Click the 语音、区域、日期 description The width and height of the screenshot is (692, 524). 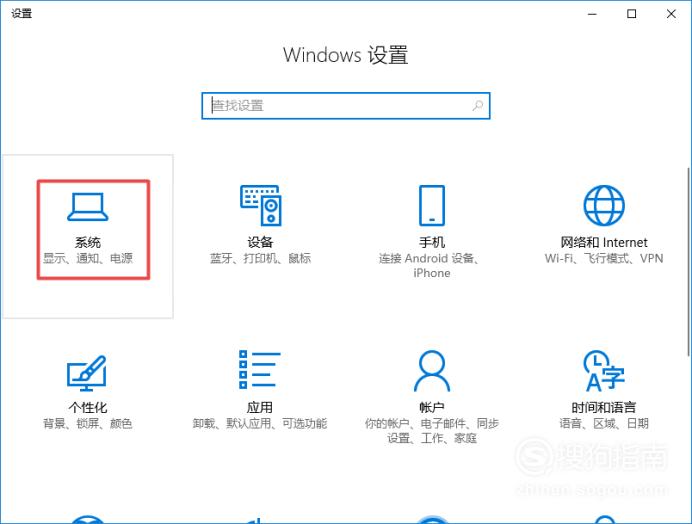604,424
